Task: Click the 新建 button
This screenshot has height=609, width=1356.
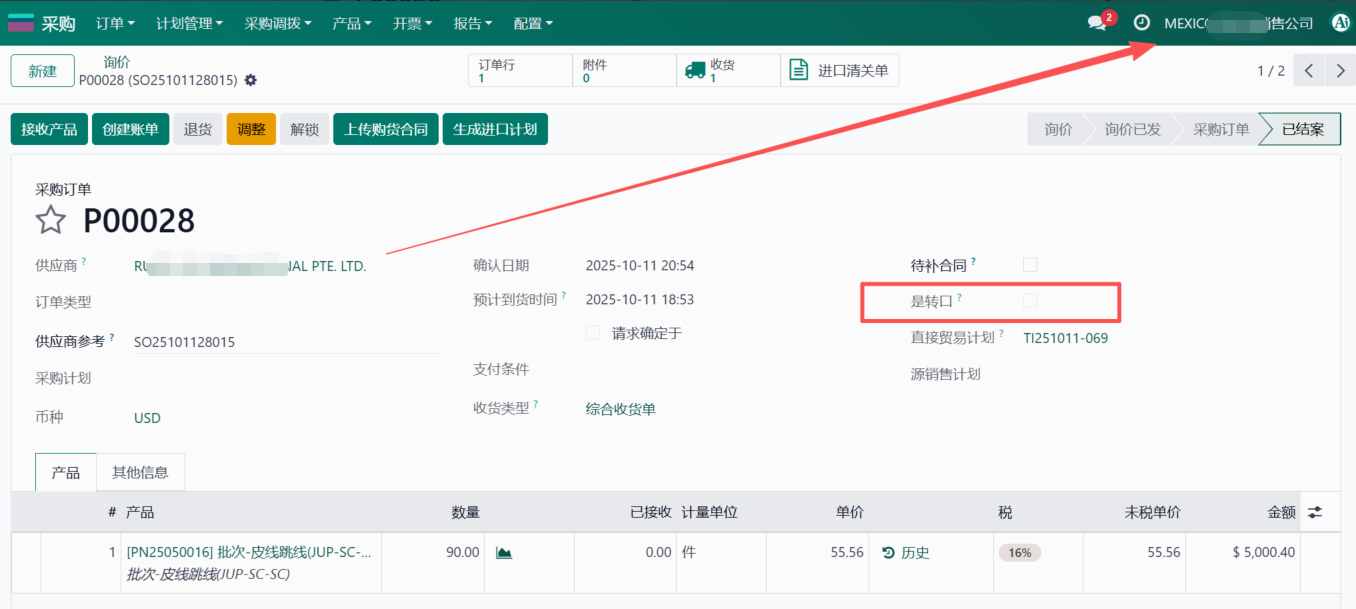Action: (42, 70)
